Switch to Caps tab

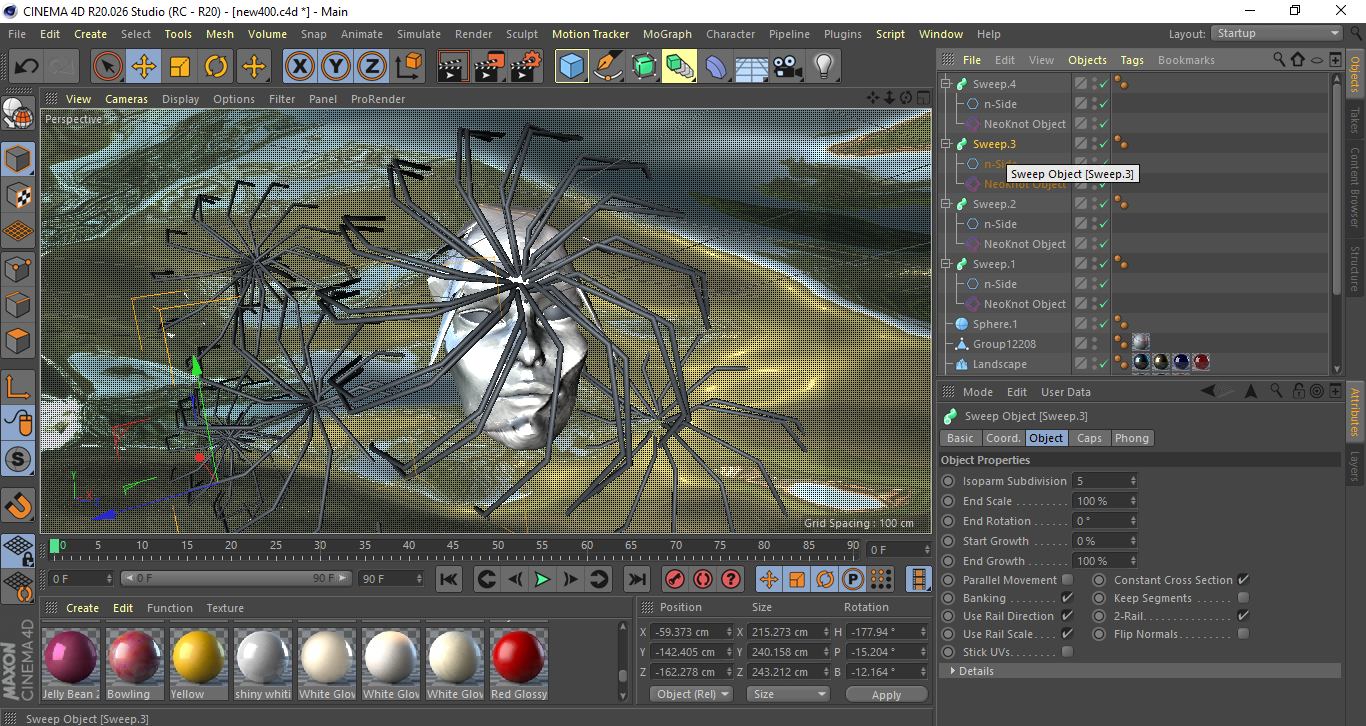coord(1089,438)
